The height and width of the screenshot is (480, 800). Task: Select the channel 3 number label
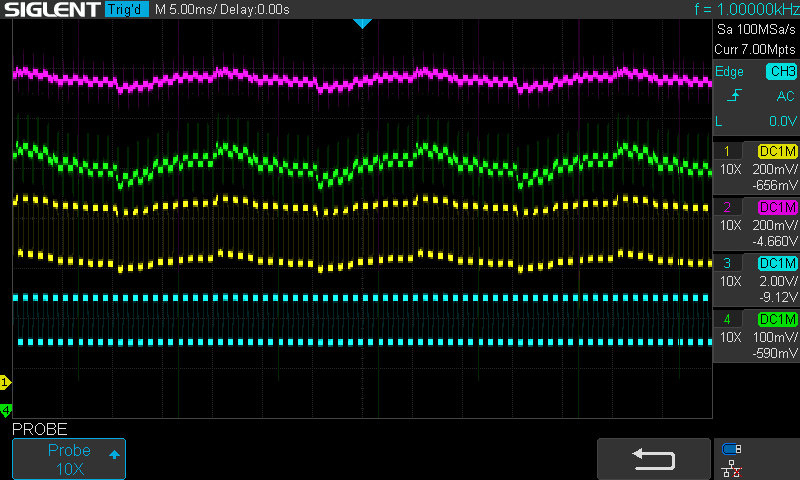click(727, 264)
